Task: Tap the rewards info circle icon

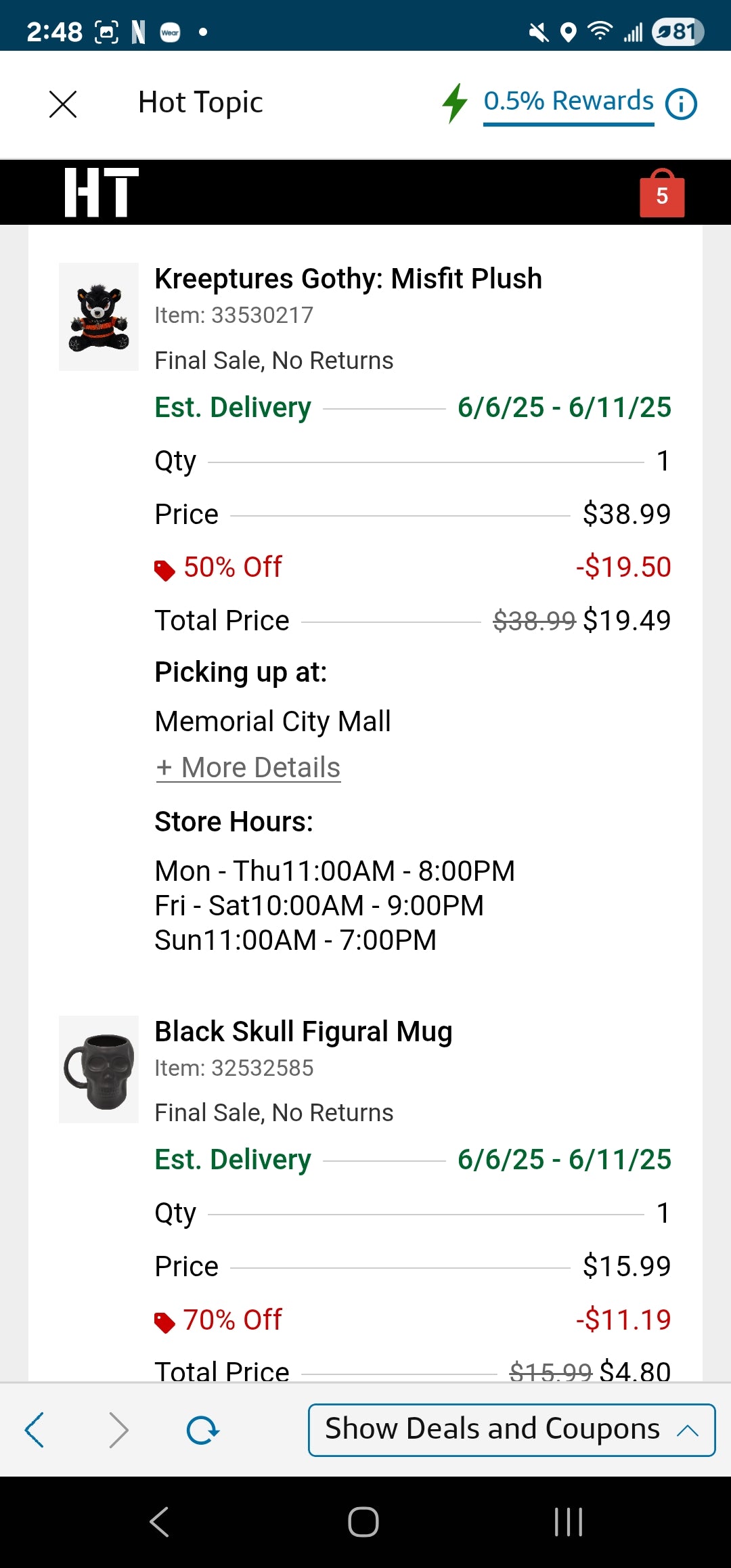Action: point(681,104)
